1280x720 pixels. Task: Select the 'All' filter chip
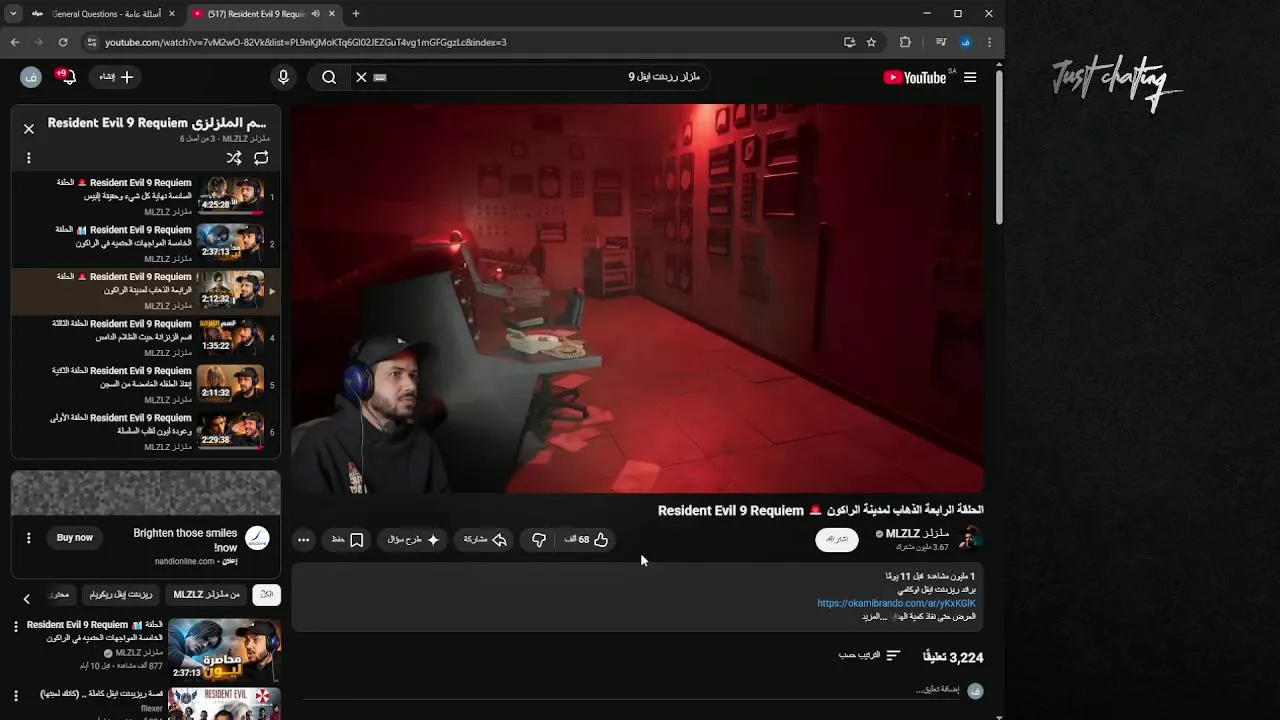266,595
